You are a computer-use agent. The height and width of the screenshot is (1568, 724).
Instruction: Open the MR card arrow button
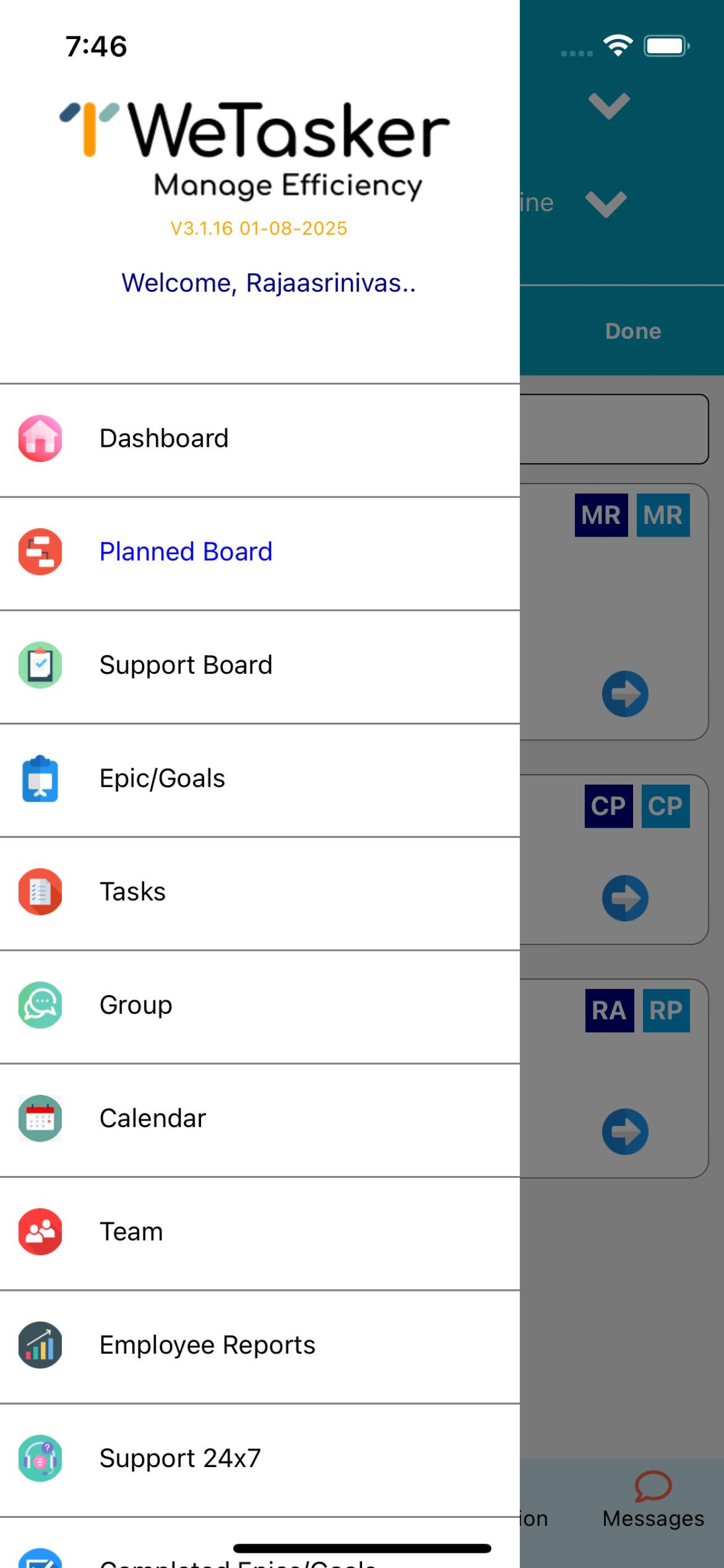tap(625, 694)
